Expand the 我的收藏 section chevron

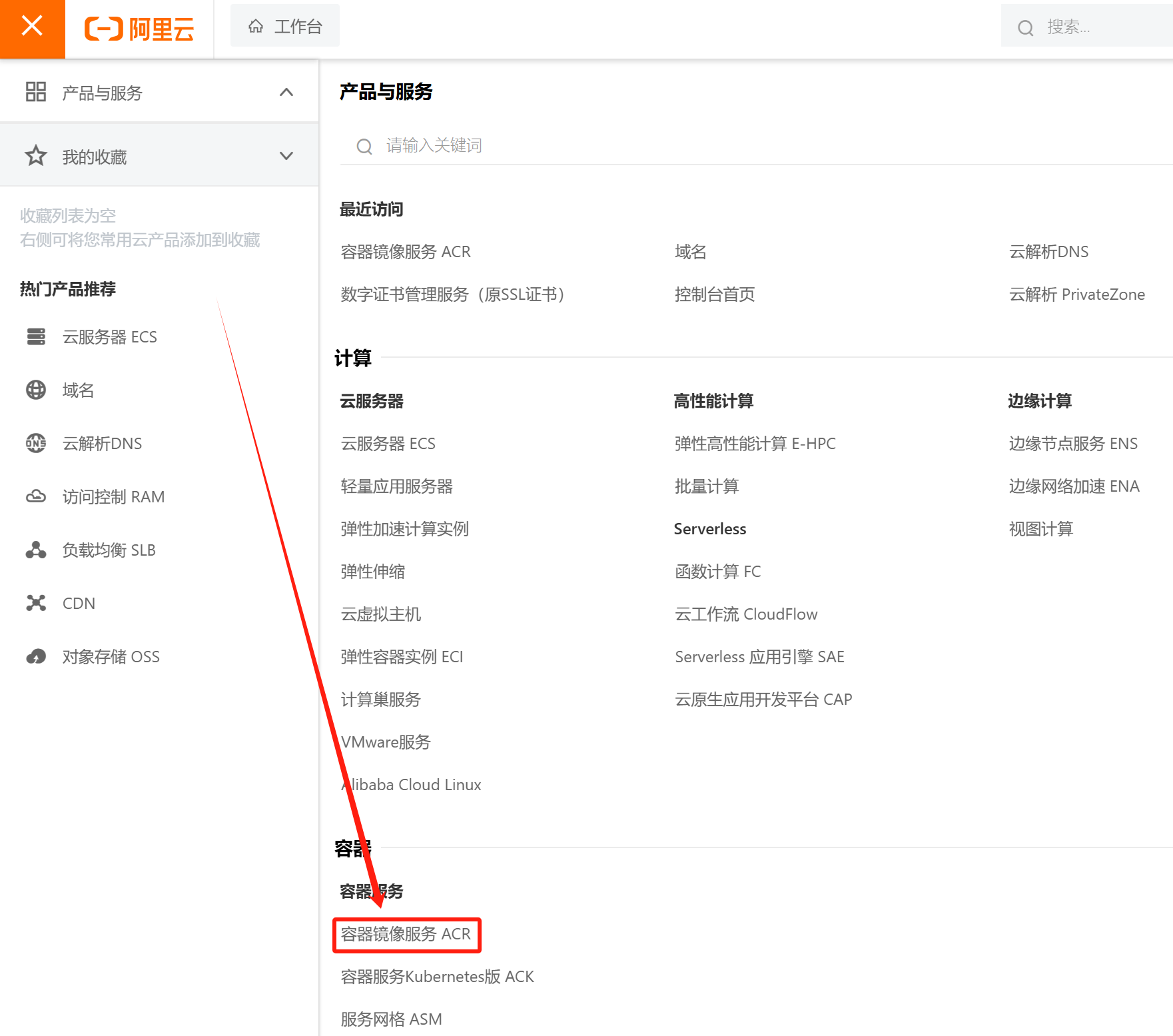coord(286,156)
